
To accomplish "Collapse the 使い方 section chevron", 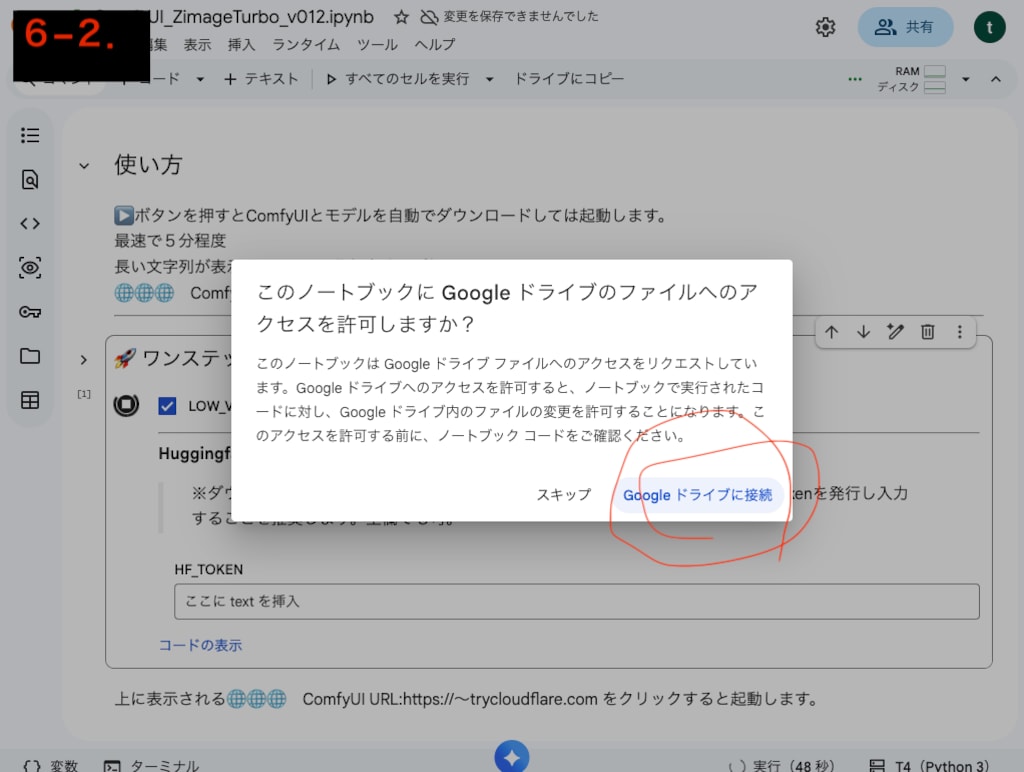I will pyautogui.click(x=84, y=166).
